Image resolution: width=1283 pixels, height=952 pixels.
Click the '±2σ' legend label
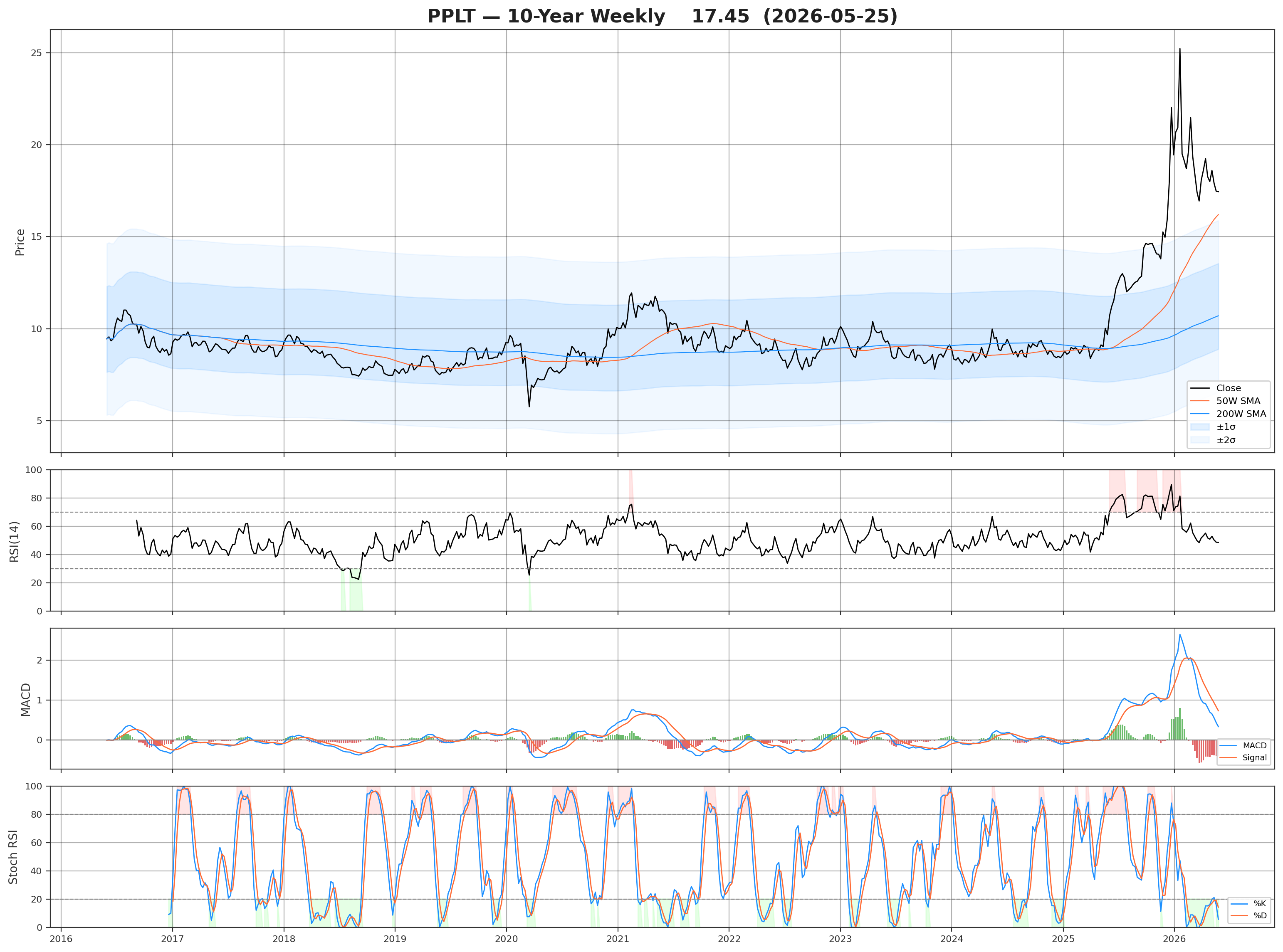tap(1226, 440)
